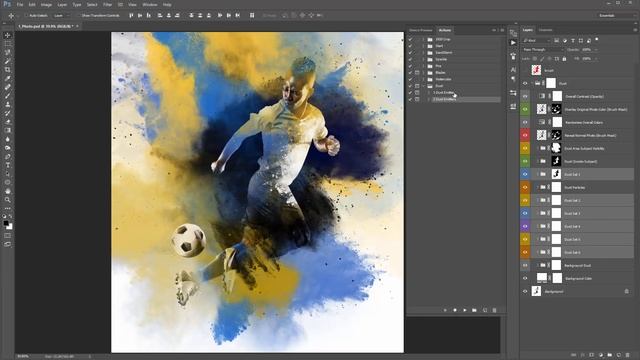Click the Actions panel record button
The image size is (640, 360).
click(455, 310)
